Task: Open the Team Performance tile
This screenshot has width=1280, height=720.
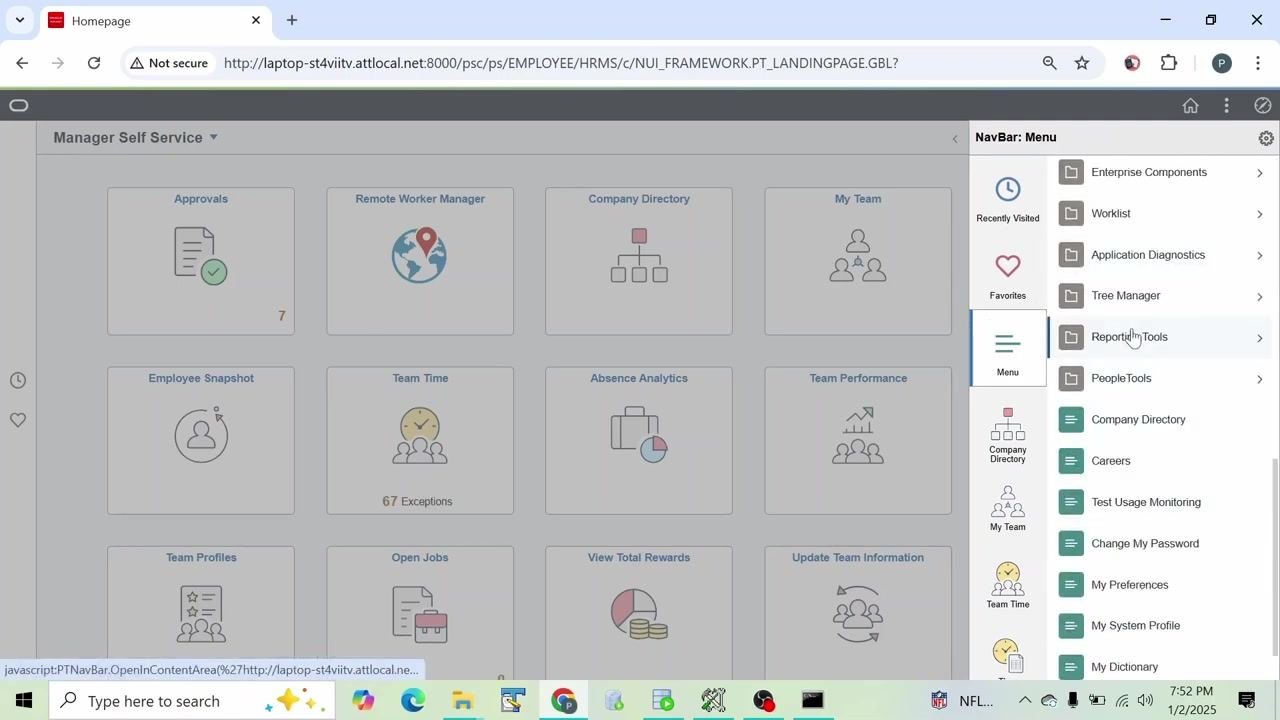Action: [x=858, y=440]
